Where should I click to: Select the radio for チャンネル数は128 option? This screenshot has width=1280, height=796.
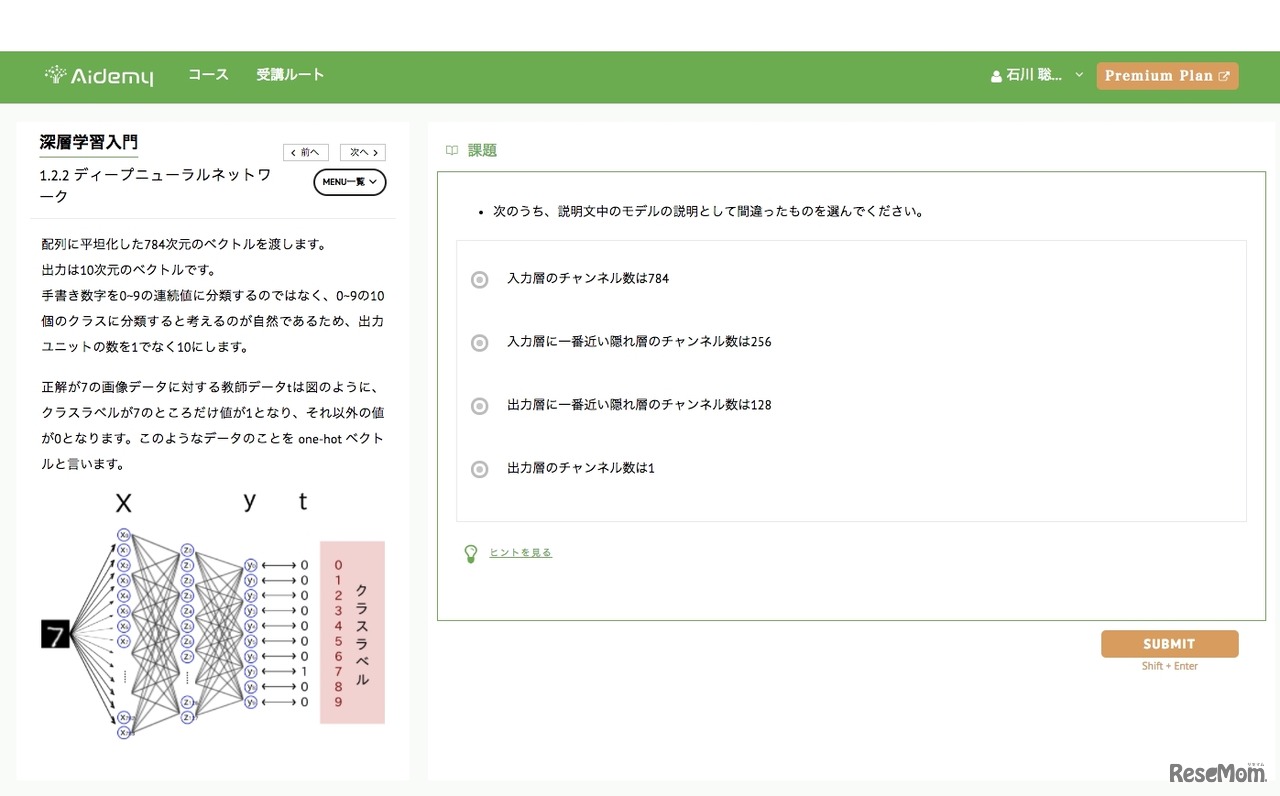(x=479, y=406)
